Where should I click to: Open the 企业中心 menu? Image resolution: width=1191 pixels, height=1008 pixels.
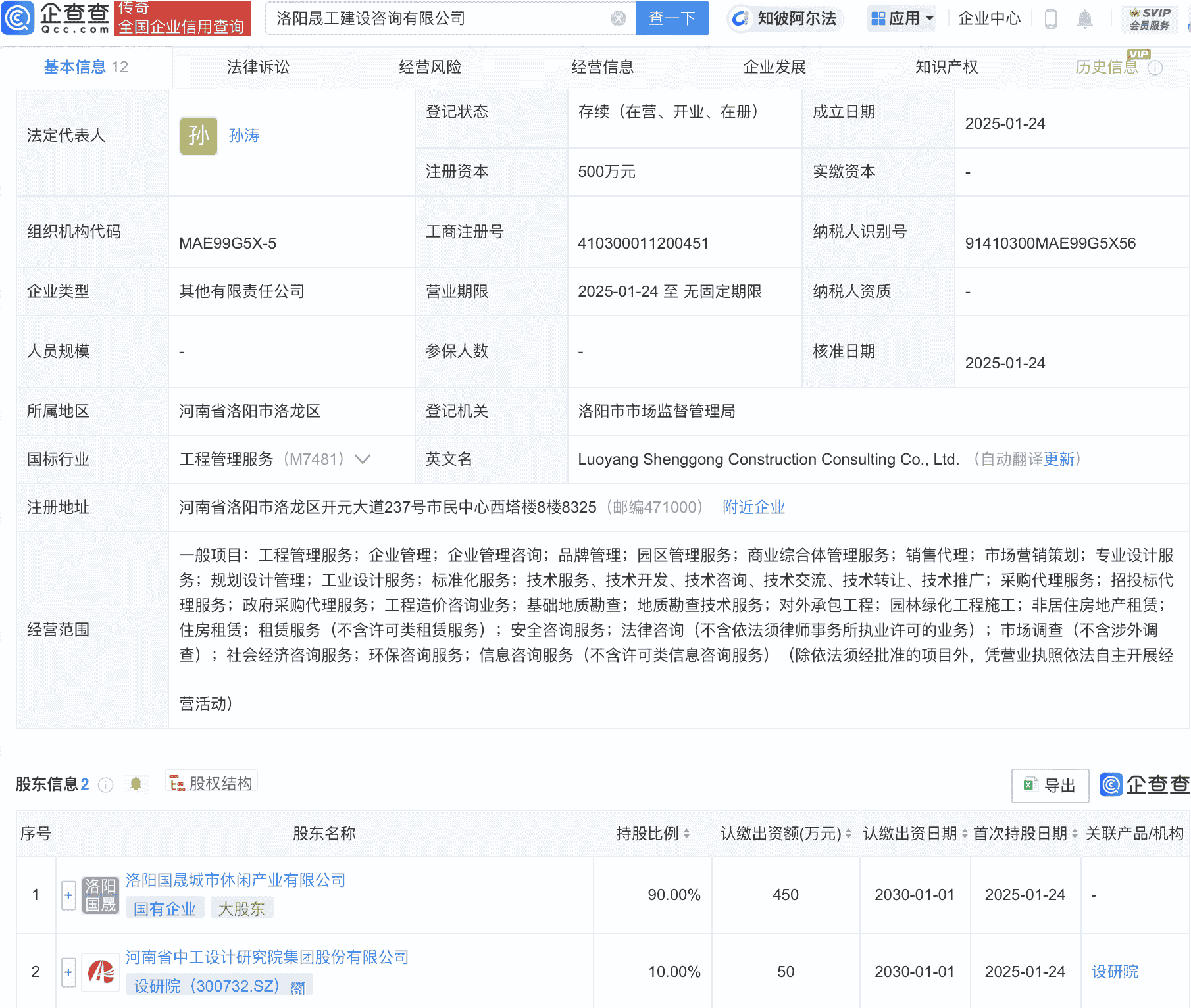click(x=989, y=18)
